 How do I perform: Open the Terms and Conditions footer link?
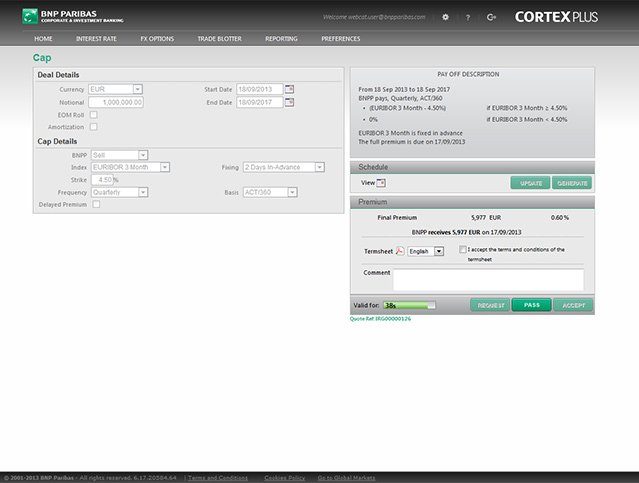click(218, 478)
